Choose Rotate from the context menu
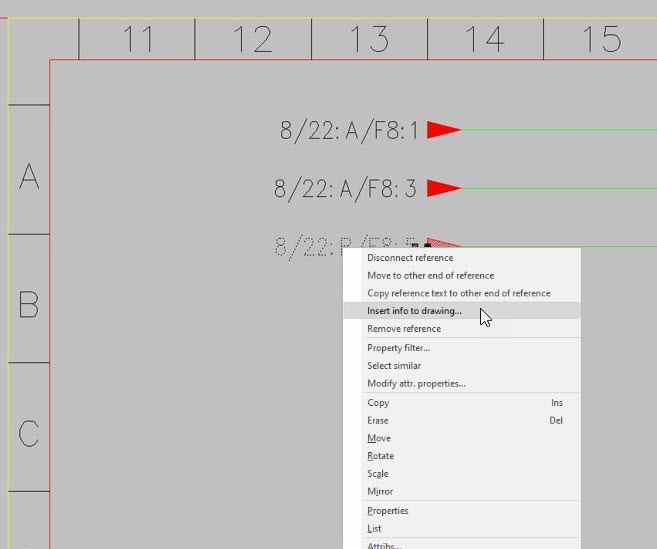The image size is (657, 549). (x=380, y=456)
